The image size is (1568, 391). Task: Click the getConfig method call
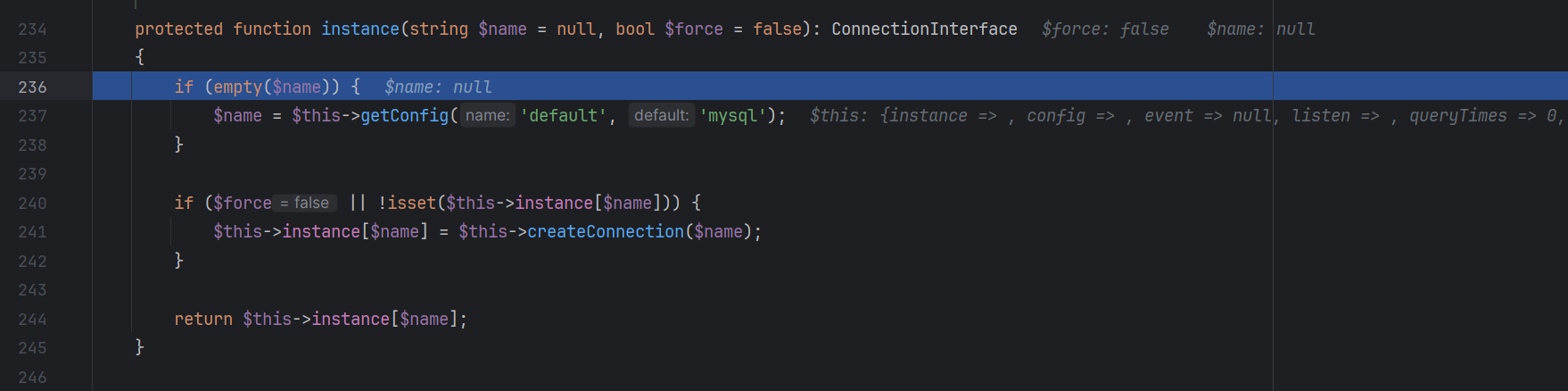(404, 115)
